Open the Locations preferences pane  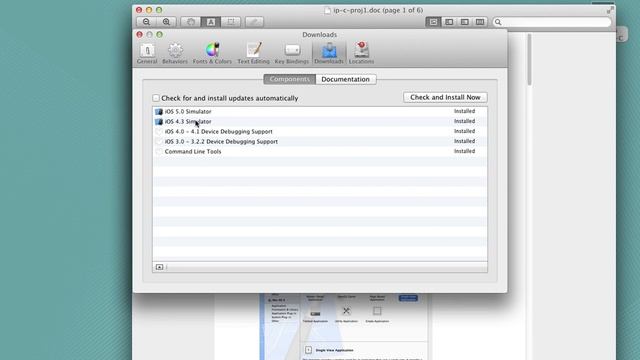coord(361,53)
